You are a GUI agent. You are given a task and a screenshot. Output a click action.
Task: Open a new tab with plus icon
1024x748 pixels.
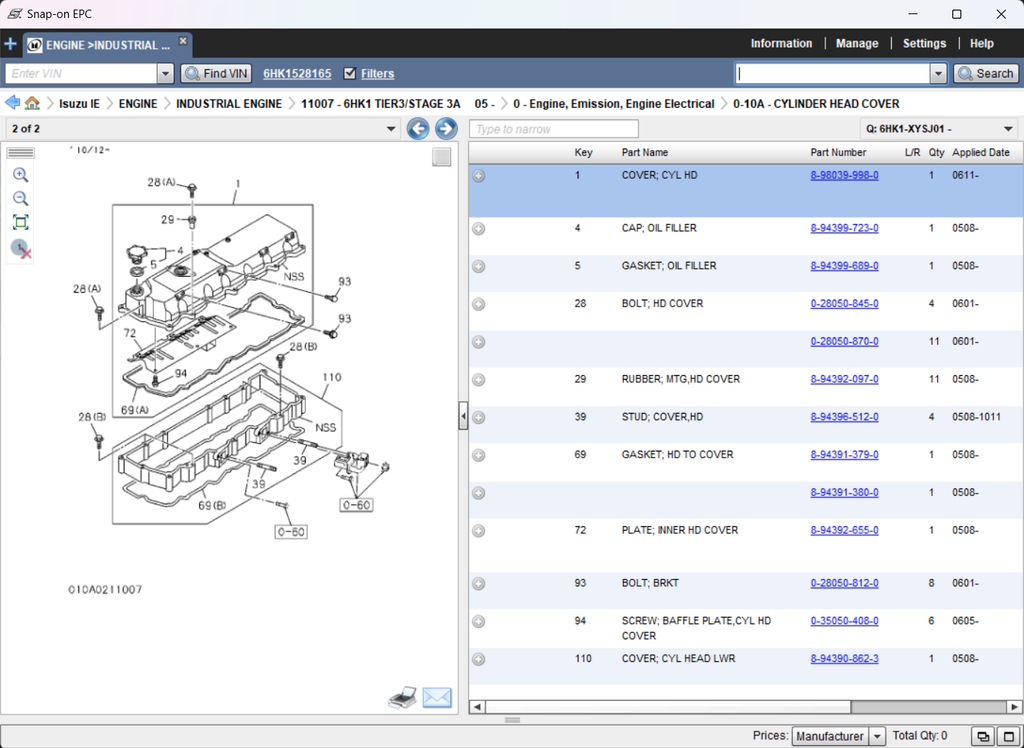pos(10,44)
